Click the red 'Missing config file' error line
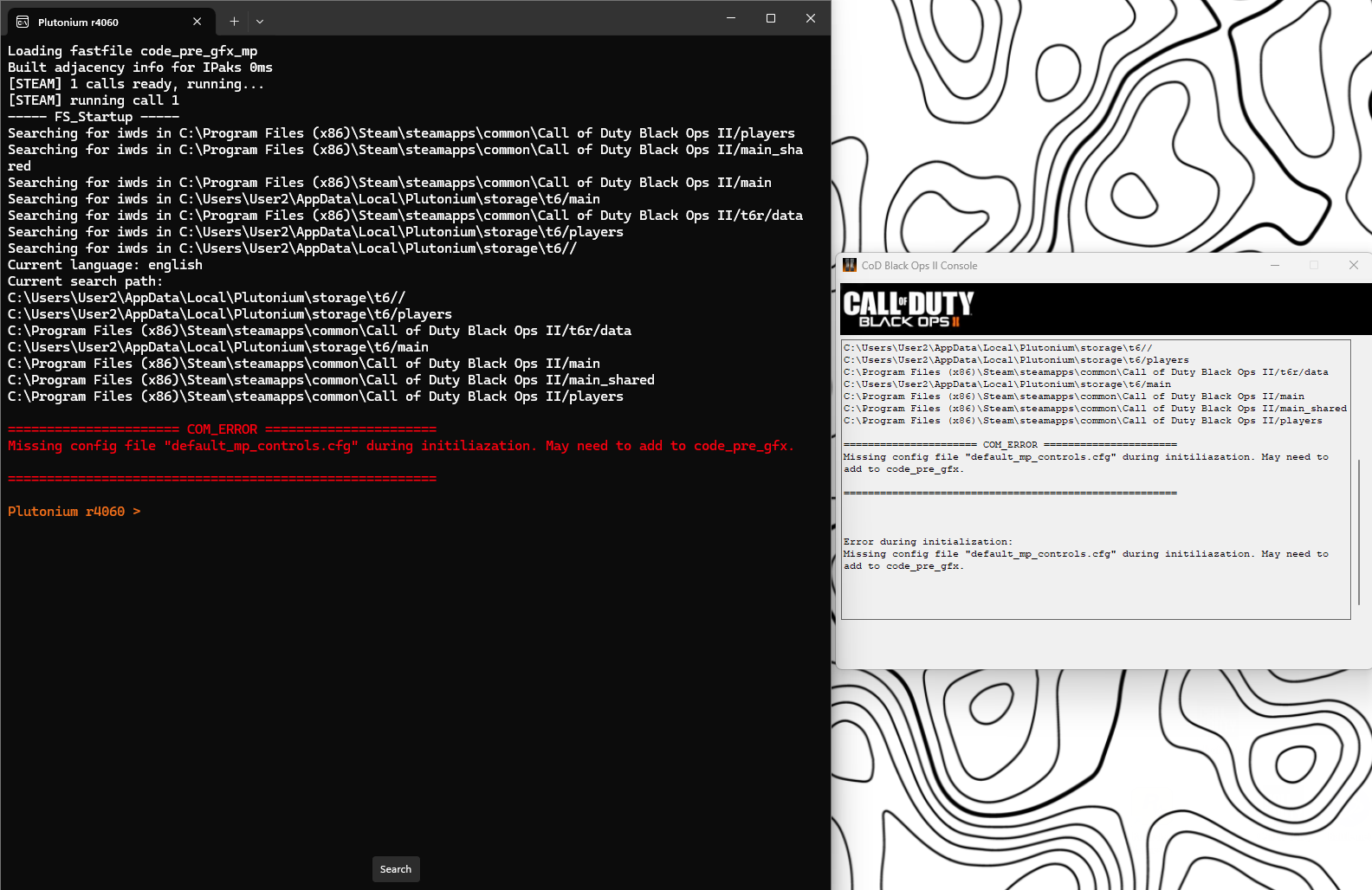 401,446
